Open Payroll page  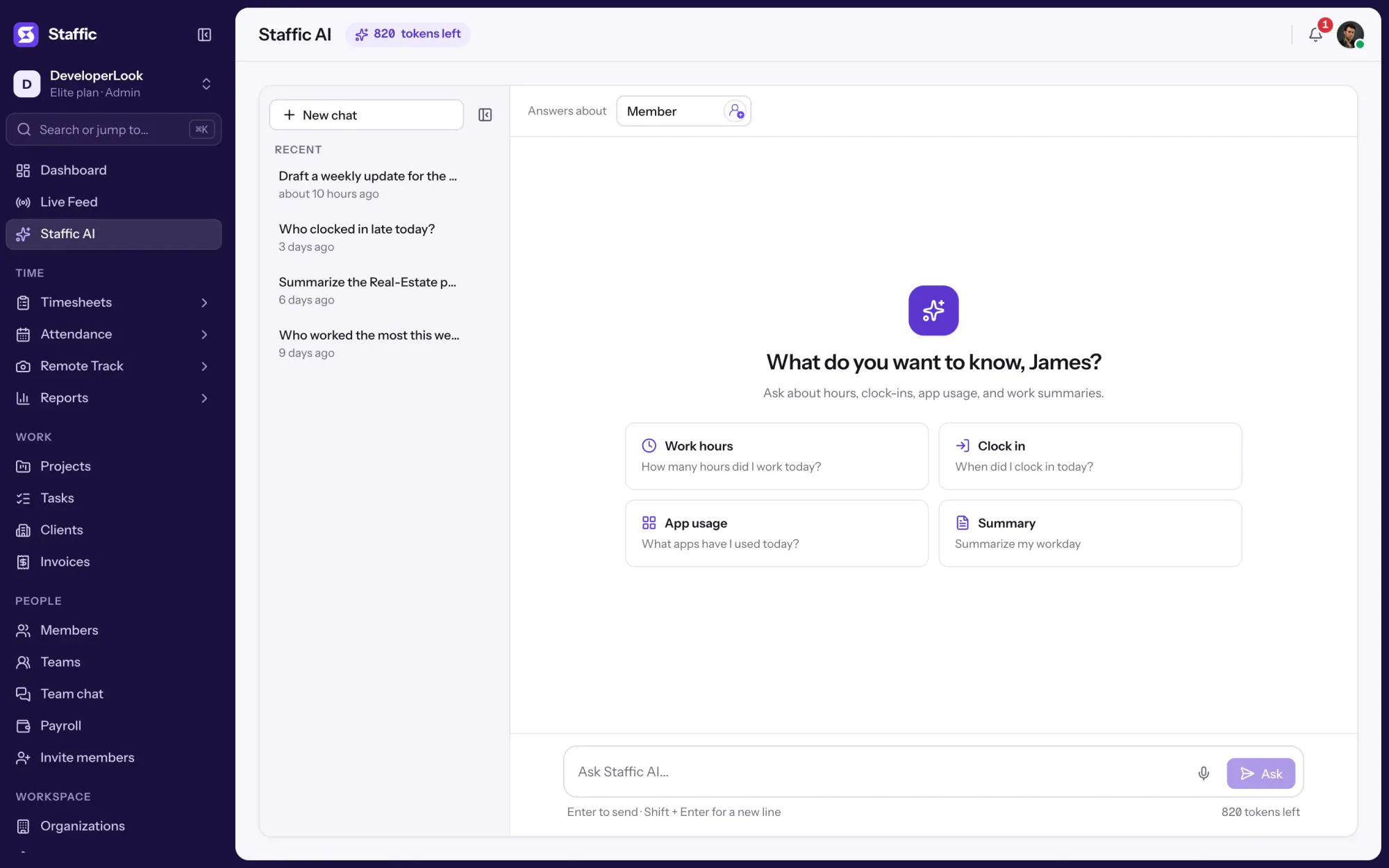click(x=113, y=726)
